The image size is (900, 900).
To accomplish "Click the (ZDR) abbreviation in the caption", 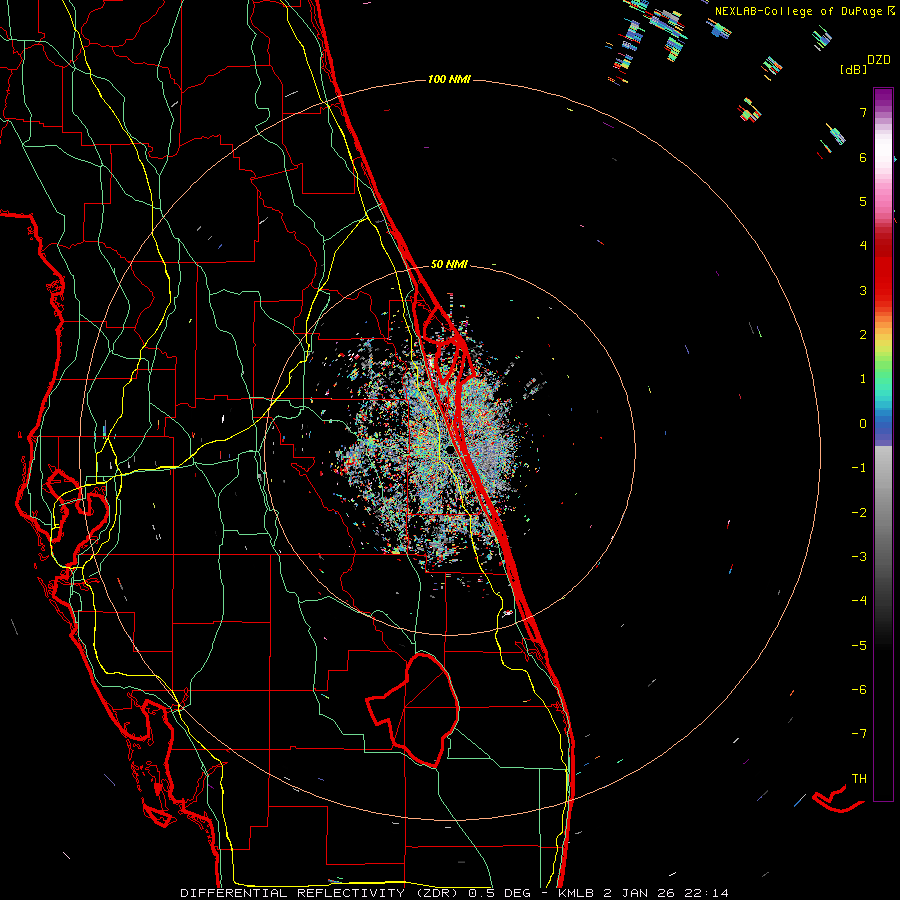I will tap(437, 893).
